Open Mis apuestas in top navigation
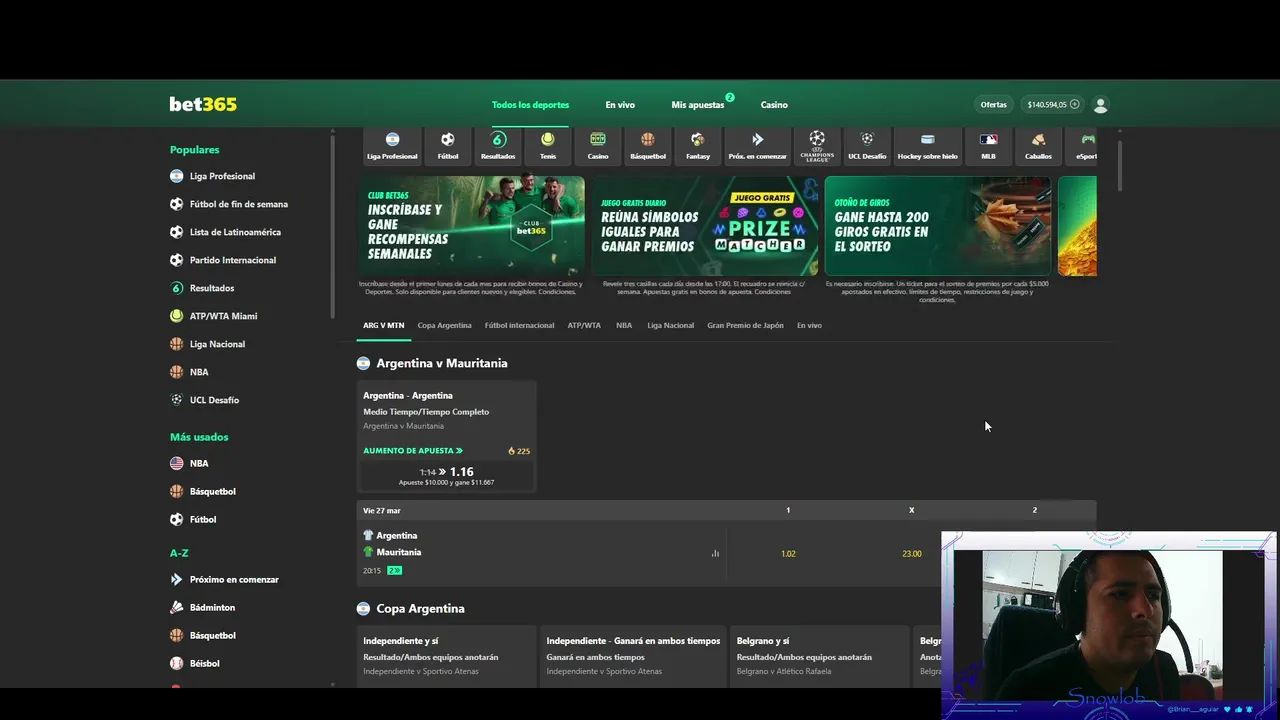 pyautogui.click(x=698, y=105)
